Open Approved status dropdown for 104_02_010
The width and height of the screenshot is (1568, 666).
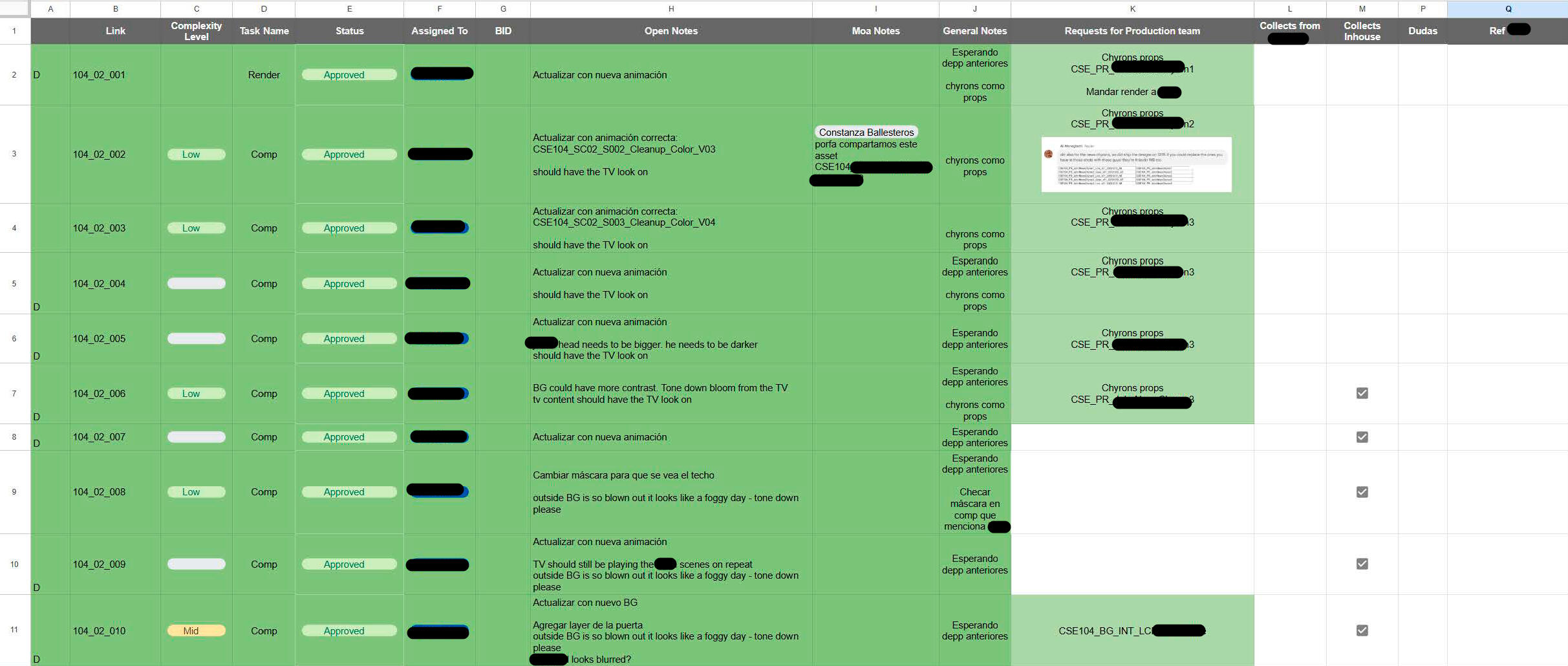(349, 630)
